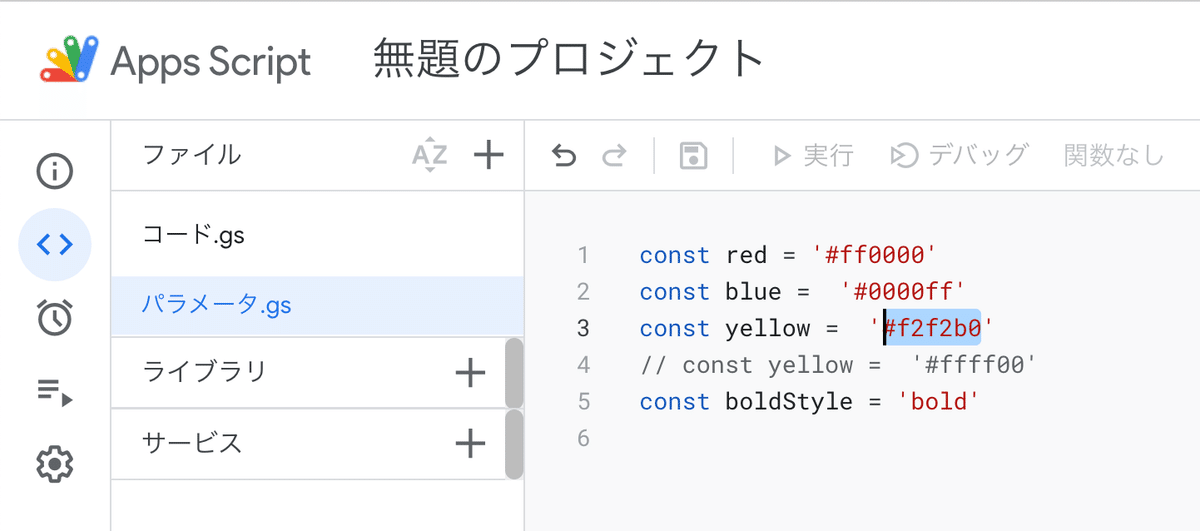The width and height of the screenshot is (1200, 531).
Task: Sort files with the AZ icon
Action: (430, 155)
